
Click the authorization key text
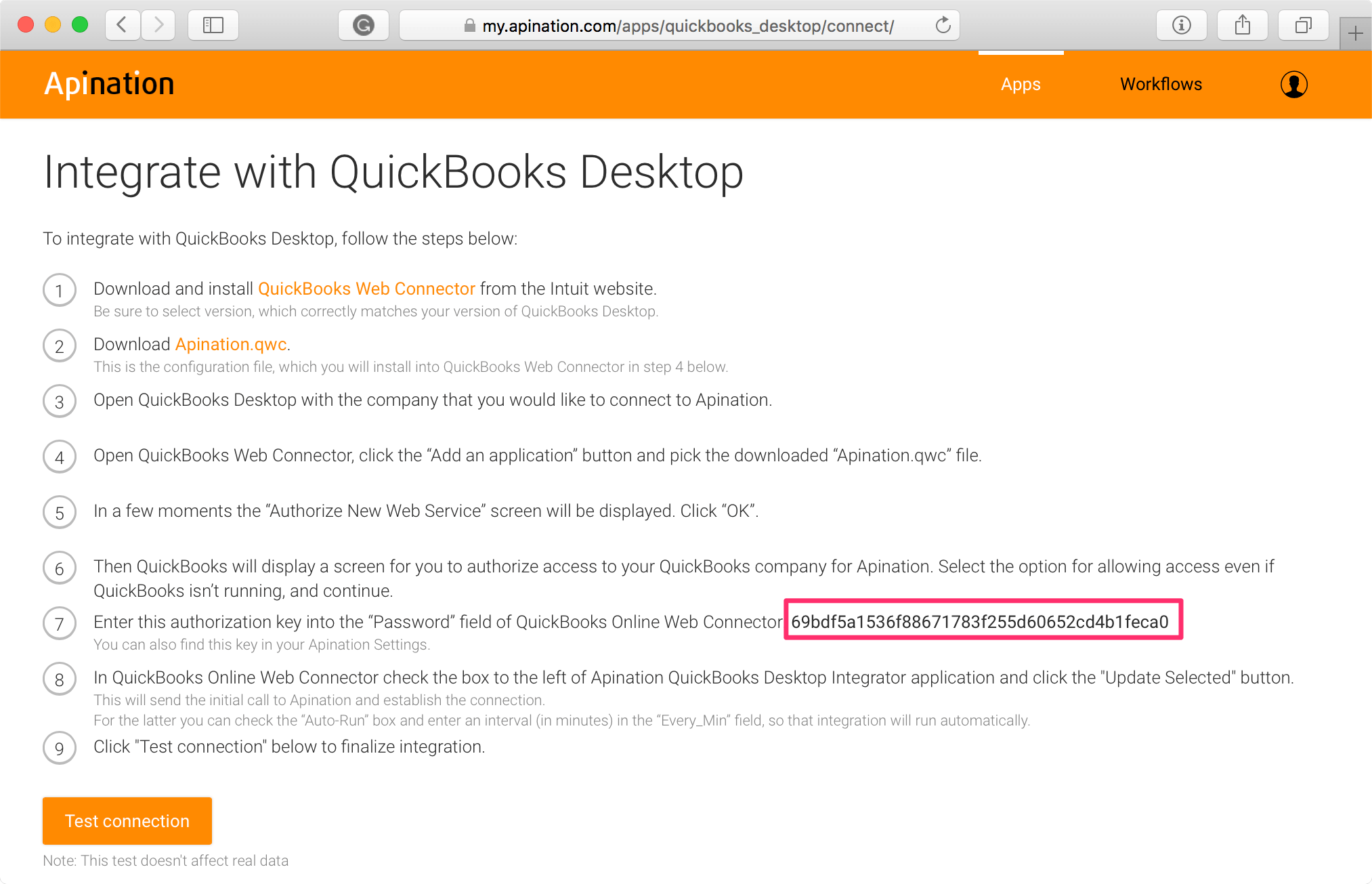click(x=979, y=622)
